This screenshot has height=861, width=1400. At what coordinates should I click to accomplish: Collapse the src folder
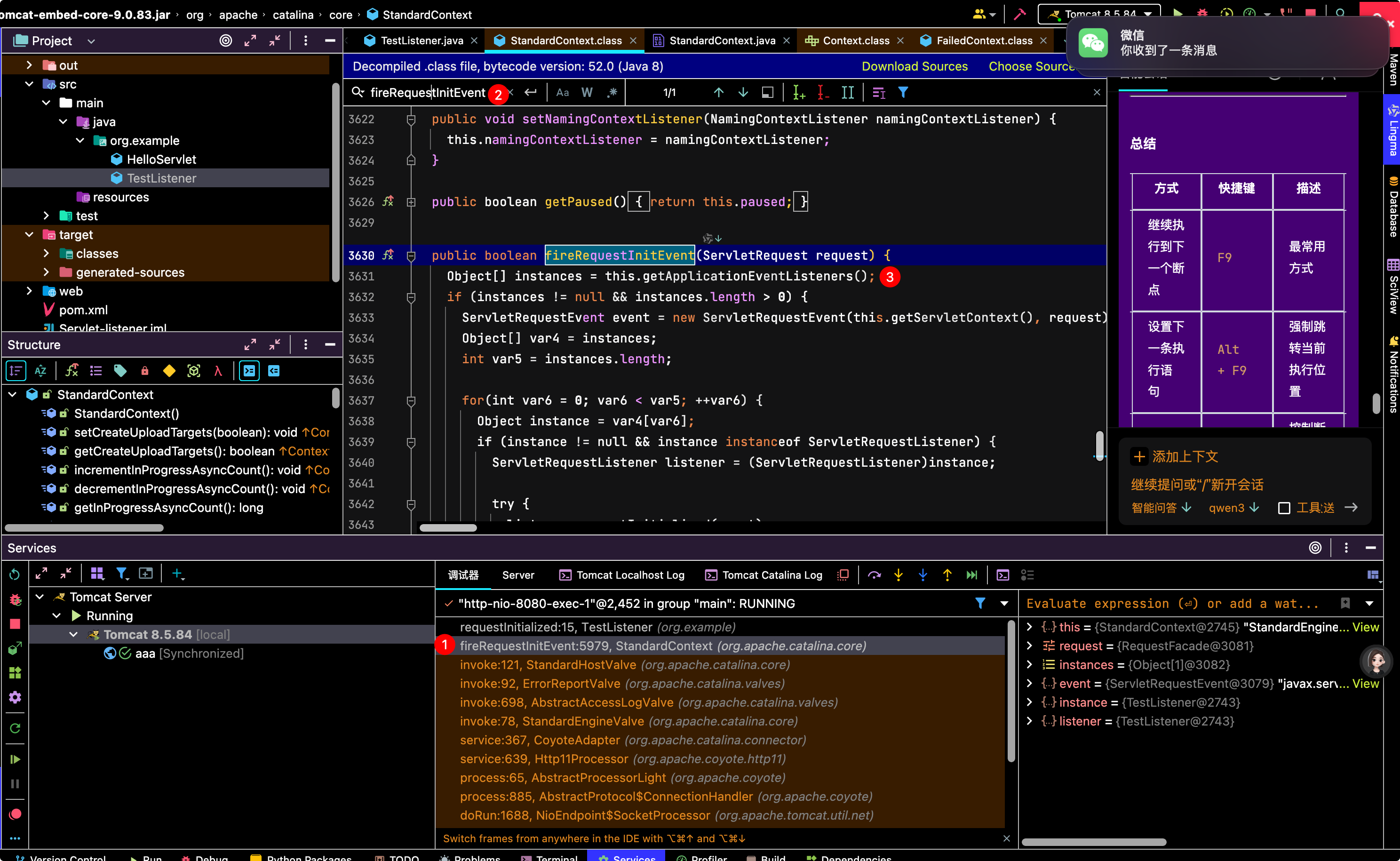[x=29, y=84]
